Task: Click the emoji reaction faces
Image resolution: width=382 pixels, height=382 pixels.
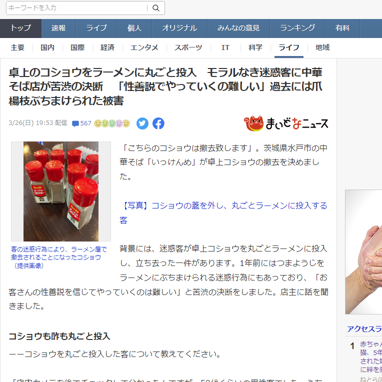Action: 112,123
